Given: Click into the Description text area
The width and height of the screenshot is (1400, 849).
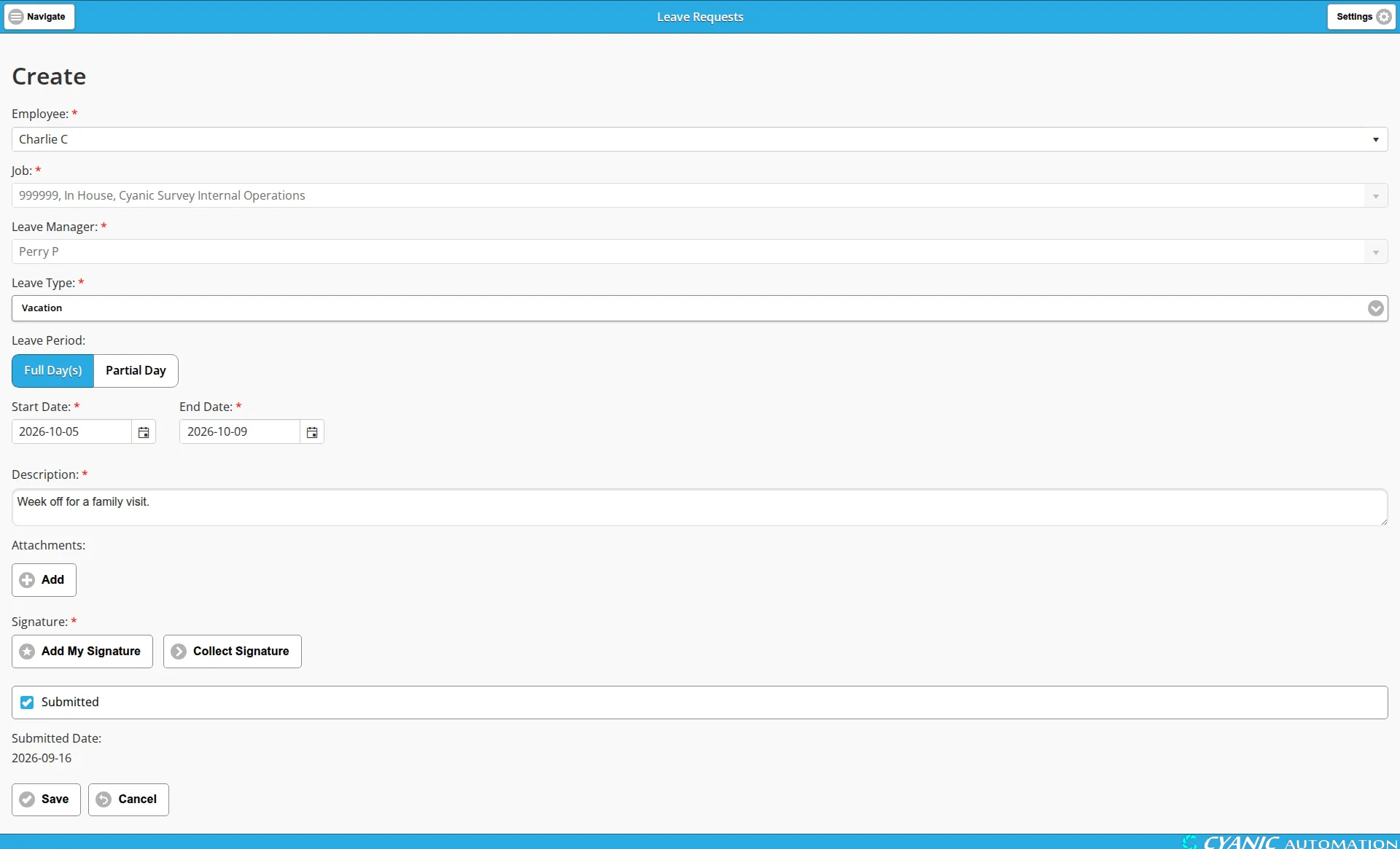Looking at the screenshot, I should tap(699, 507).
